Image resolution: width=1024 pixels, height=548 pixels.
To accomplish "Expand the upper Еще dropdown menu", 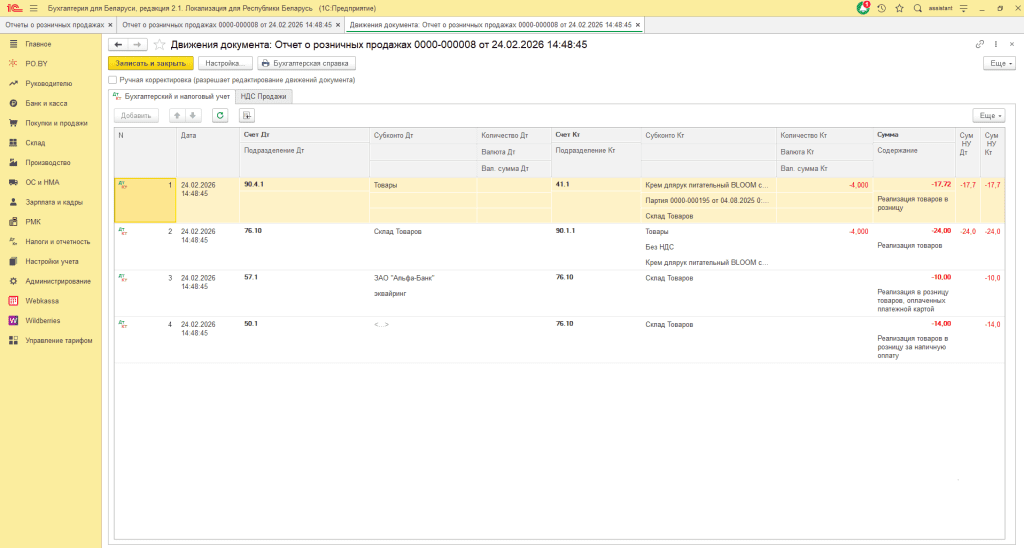I will click(x=999, y=63).
